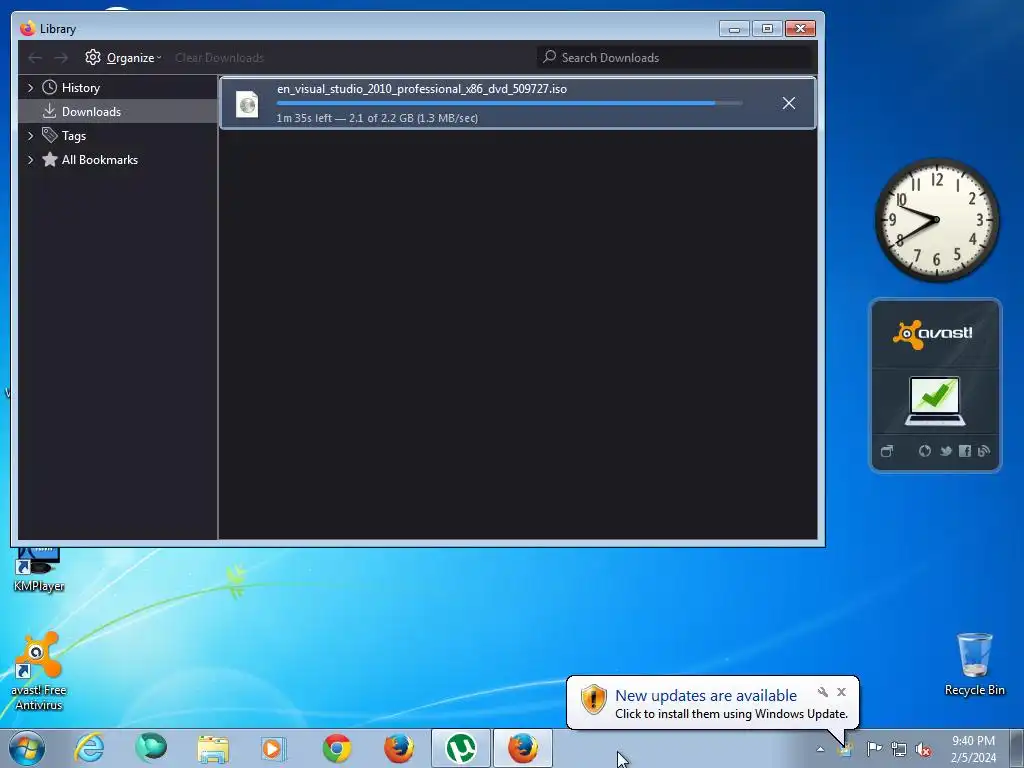
Task: Click Show desktop button at taskbar end
Action: [x=1016, y=748]
